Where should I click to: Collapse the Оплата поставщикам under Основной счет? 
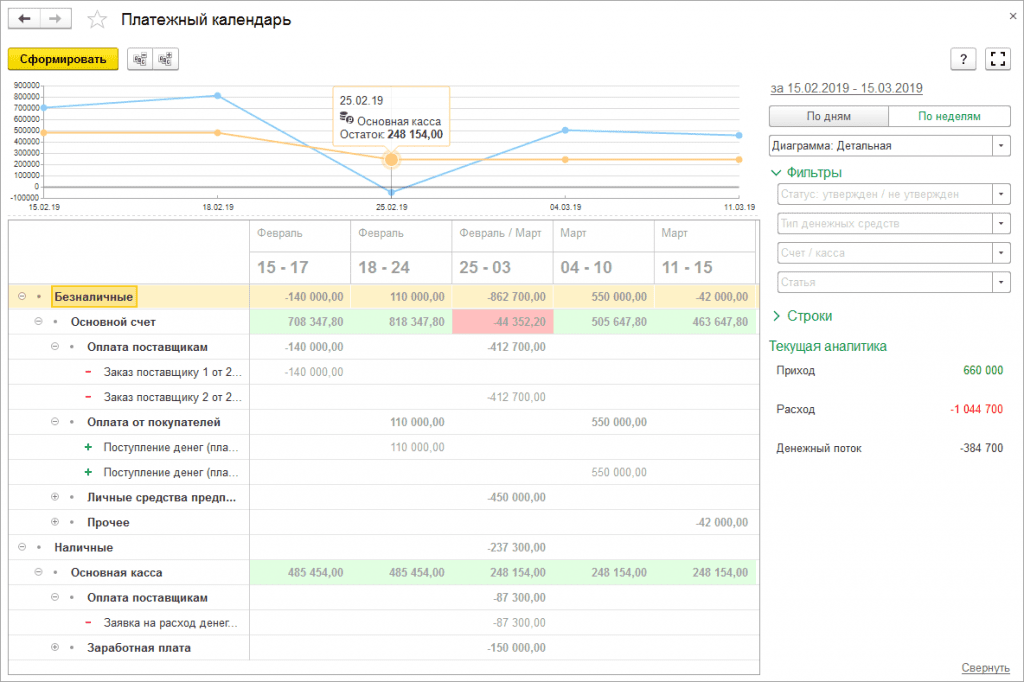coord(55,347)
